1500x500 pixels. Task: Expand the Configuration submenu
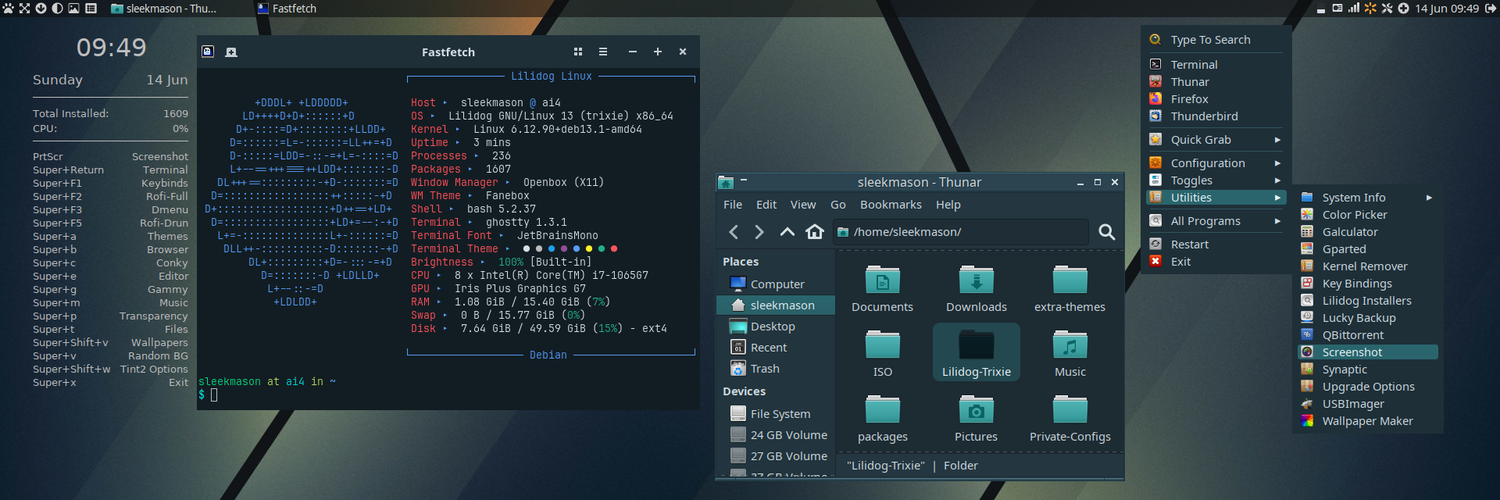pyautogui.click(x=1216, y=163)
